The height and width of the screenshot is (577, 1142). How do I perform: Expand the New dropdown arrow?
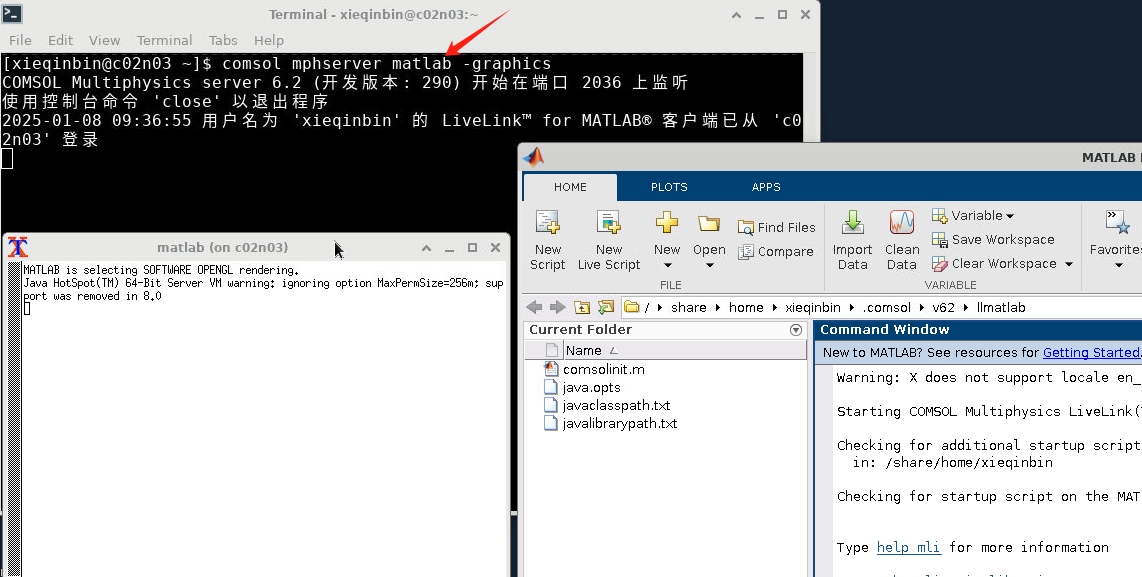[666, 265]
